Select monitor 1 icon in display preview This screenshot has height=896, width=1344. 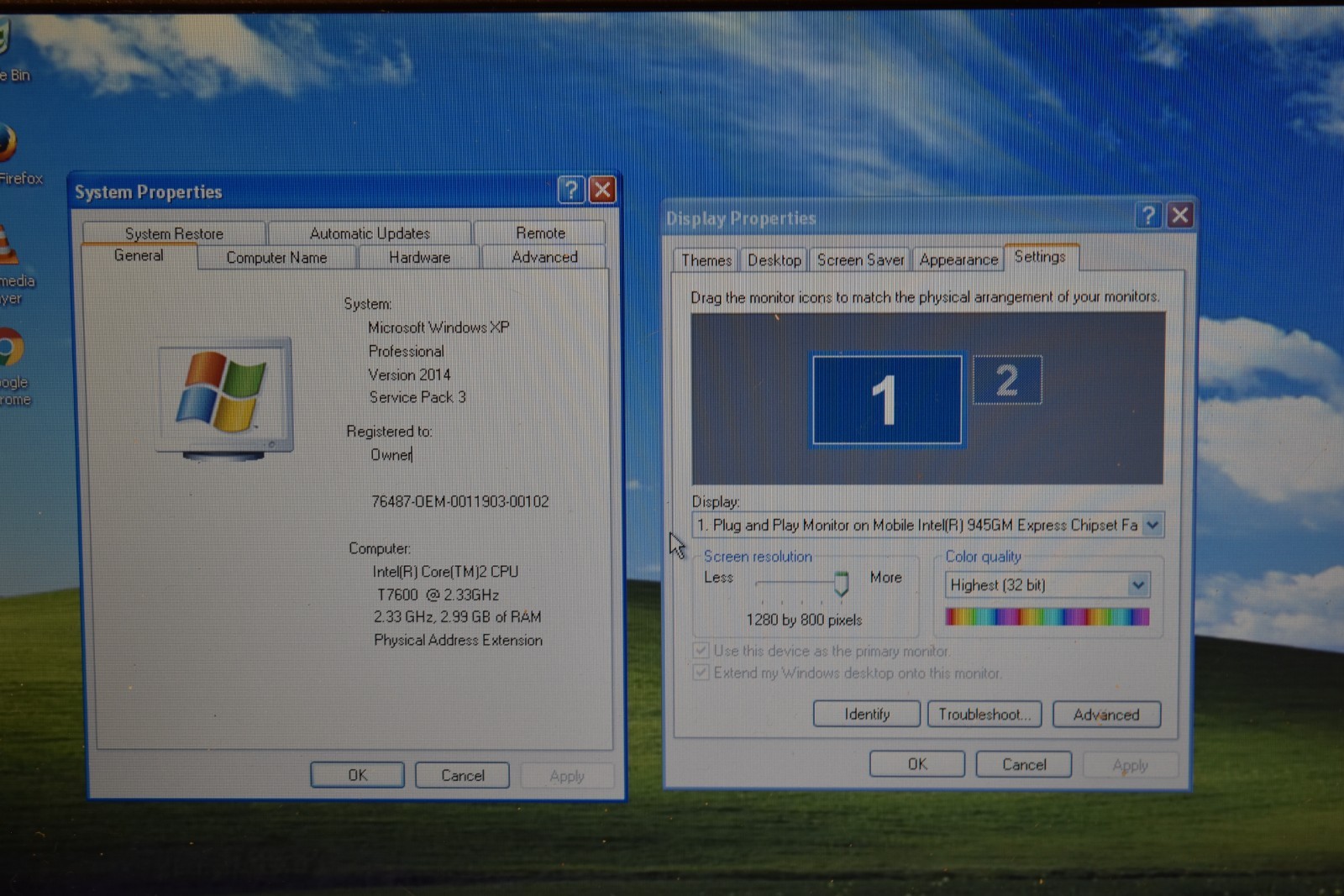886,400
